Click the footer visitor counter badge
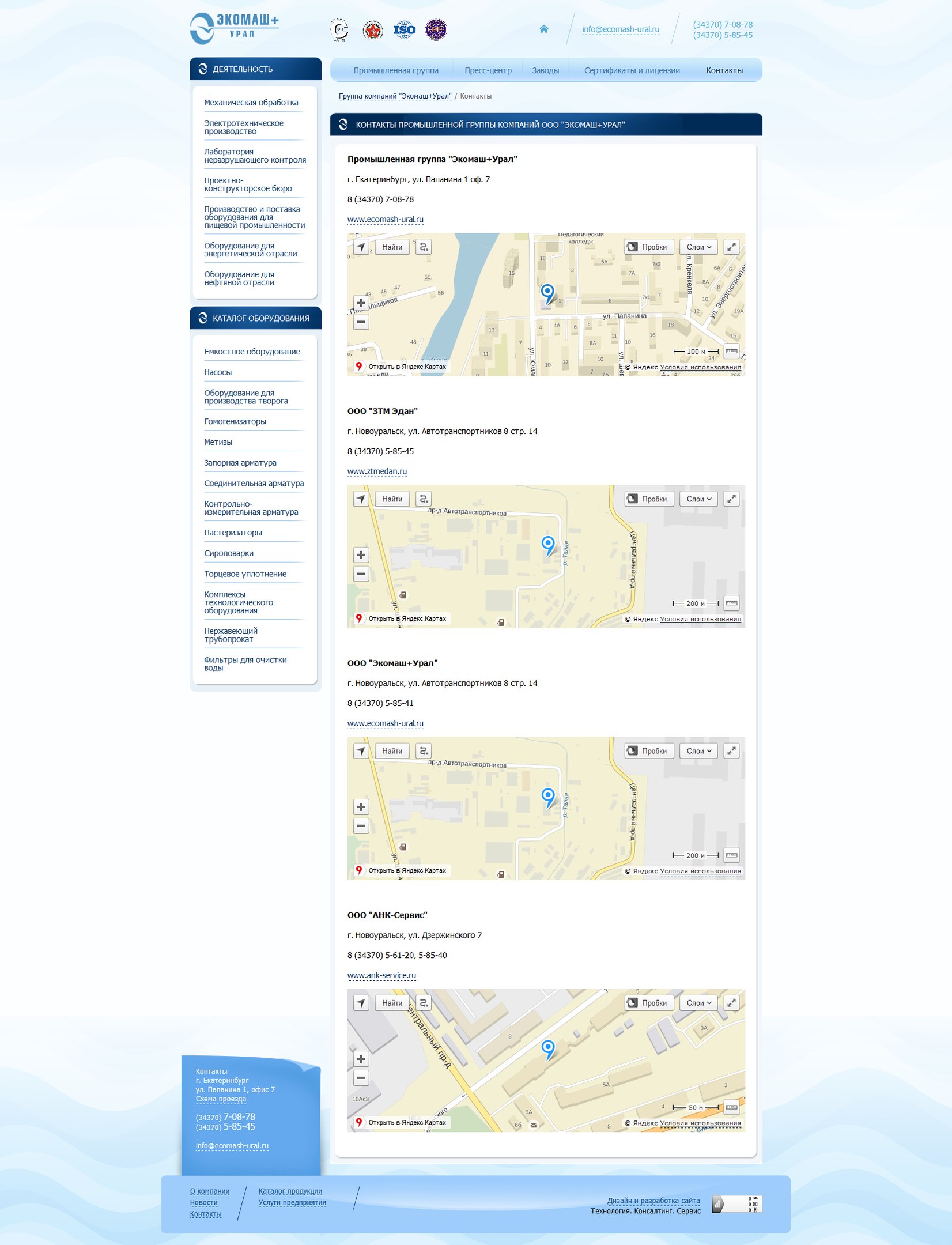Screen dimensions: 952x1245 [x=737, y=1204]
